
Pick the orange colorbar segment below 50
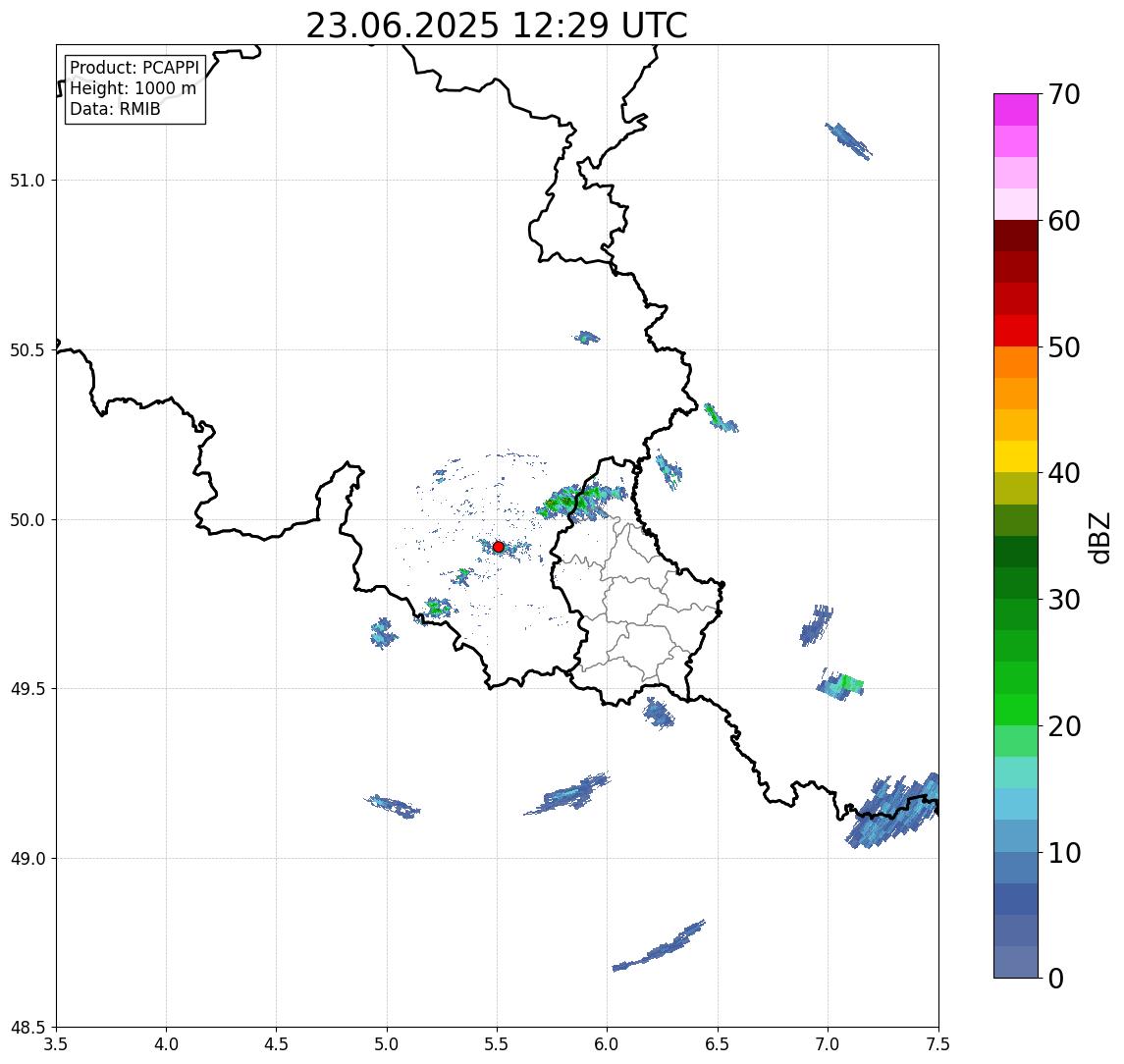[x=1016, y=362]
